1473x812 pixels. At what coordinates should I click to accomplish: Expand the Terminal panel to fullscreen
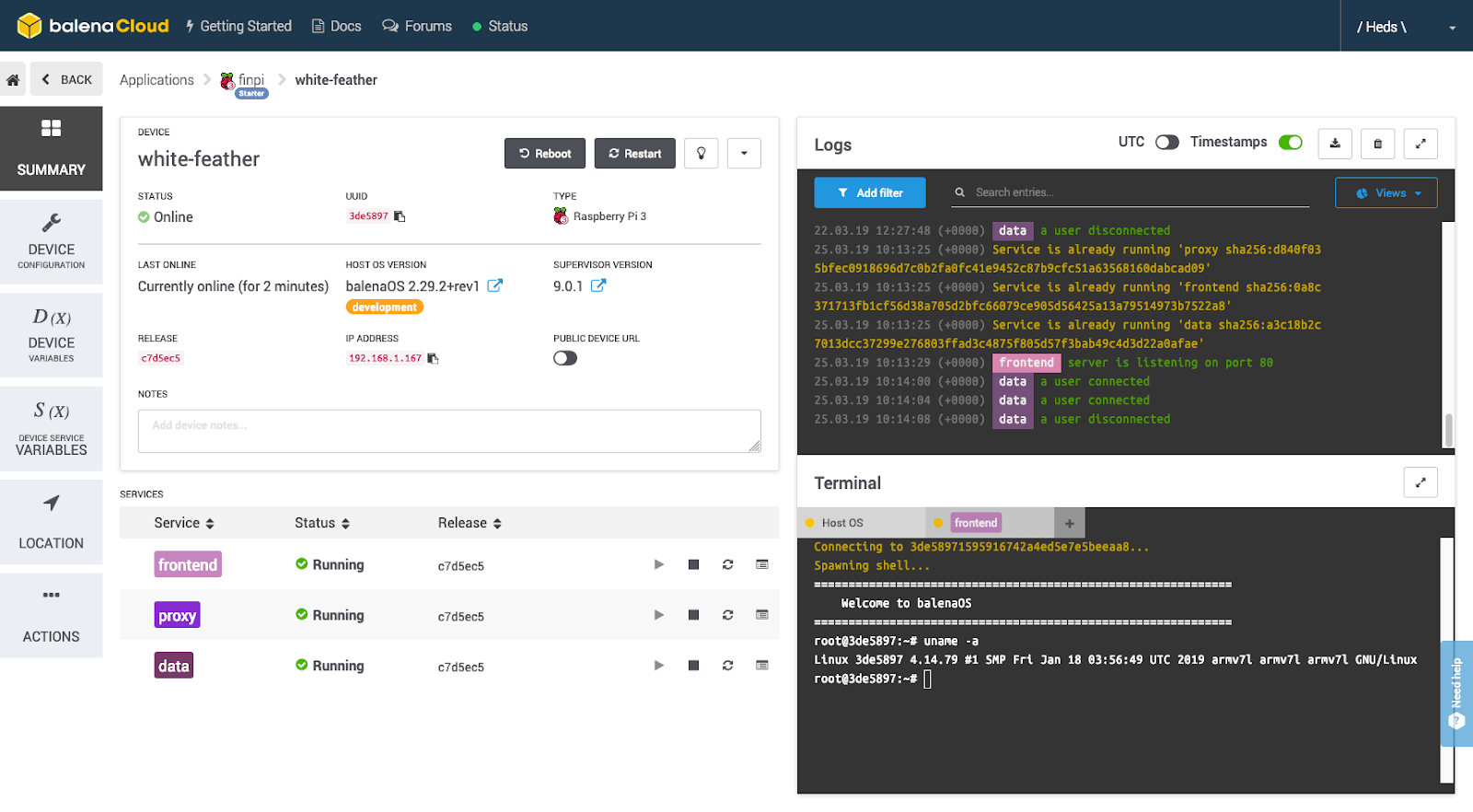tap(1421, 482)
